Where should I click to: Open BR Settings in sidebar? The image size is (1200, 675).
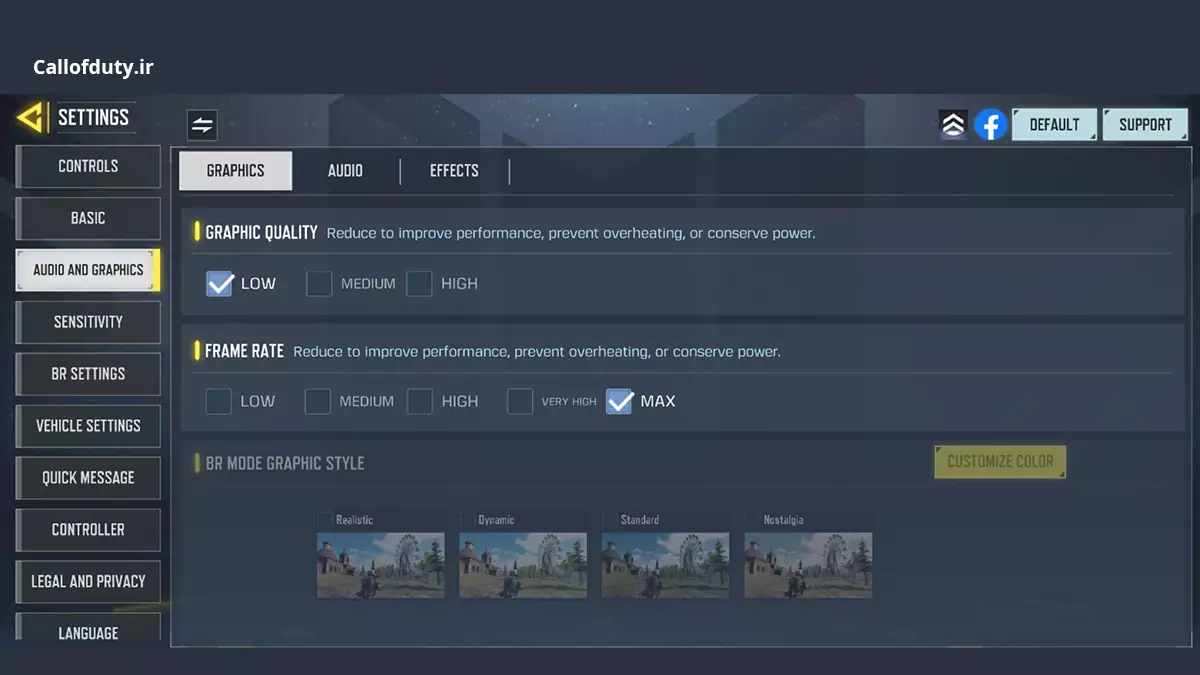(88, 374)
